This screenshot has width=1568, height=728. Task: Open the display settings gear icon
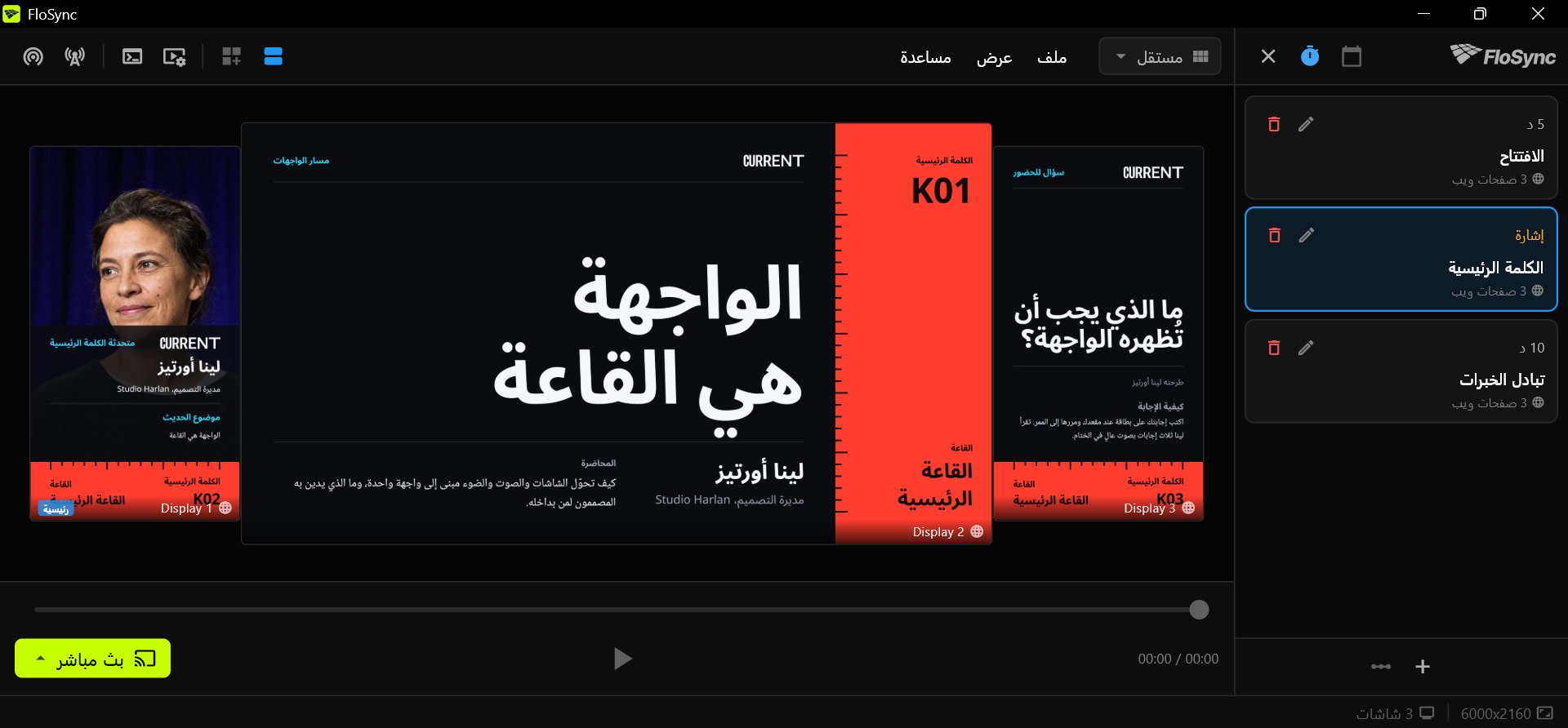tap(174, 56)
